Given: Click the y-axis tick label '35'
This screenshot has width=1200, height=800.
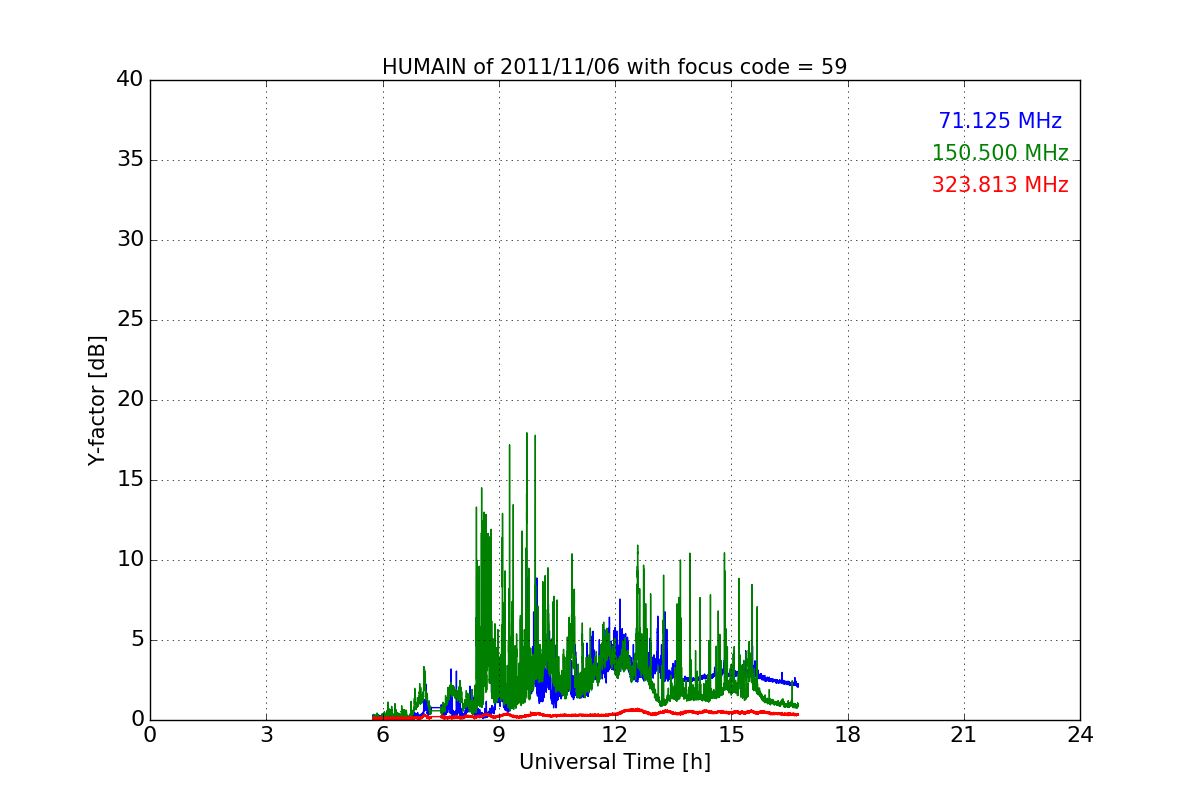Looking at the screenshot, I should pos(130,160).
